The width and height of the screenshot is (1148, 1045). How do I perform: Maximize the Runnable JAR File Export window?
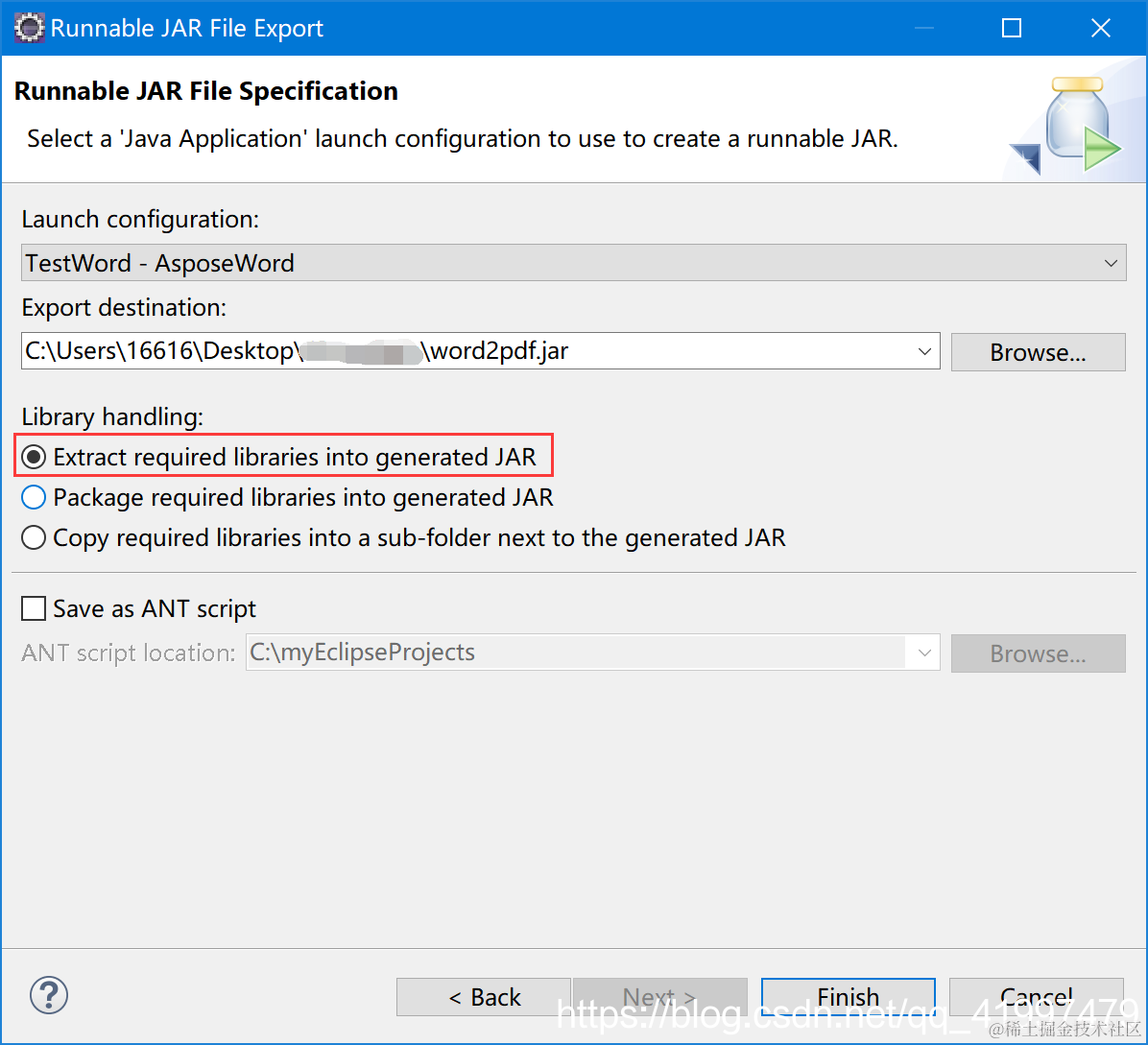click(x=1011, y=28)
